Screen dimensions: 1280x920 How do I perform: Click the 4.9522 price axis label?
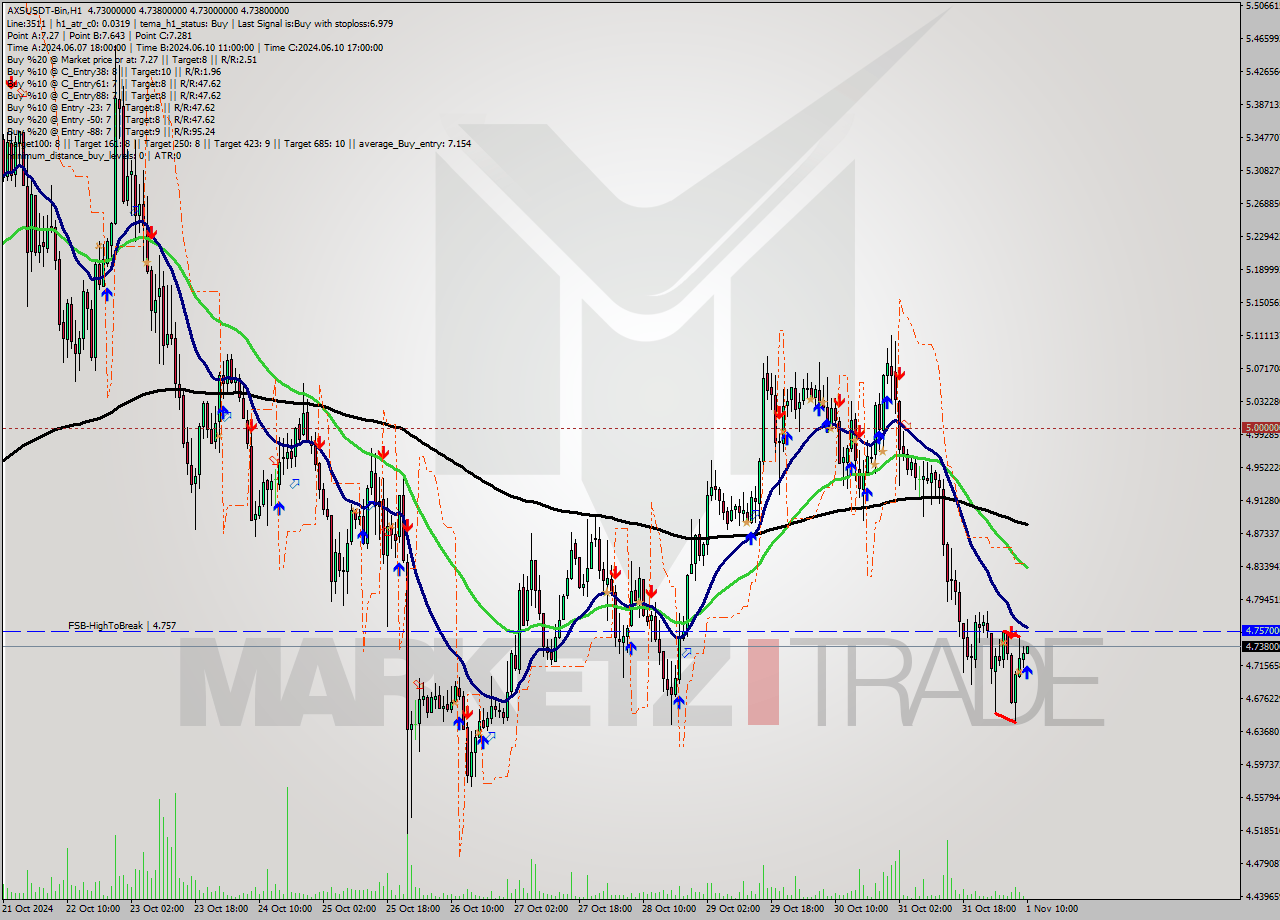[x=1261, y=467]
